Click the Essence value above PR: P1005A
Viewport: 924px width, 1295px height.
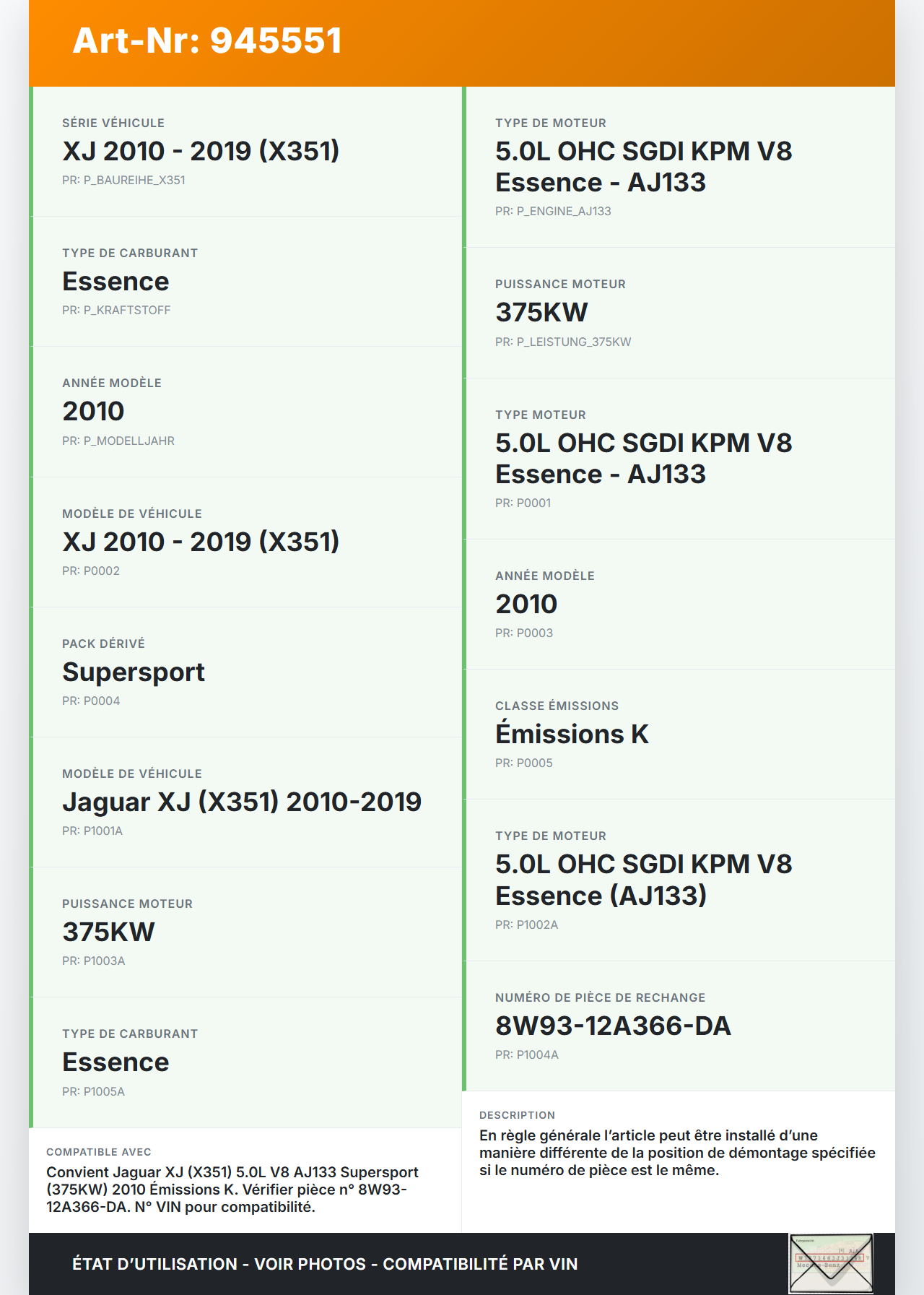(115, 1062)
